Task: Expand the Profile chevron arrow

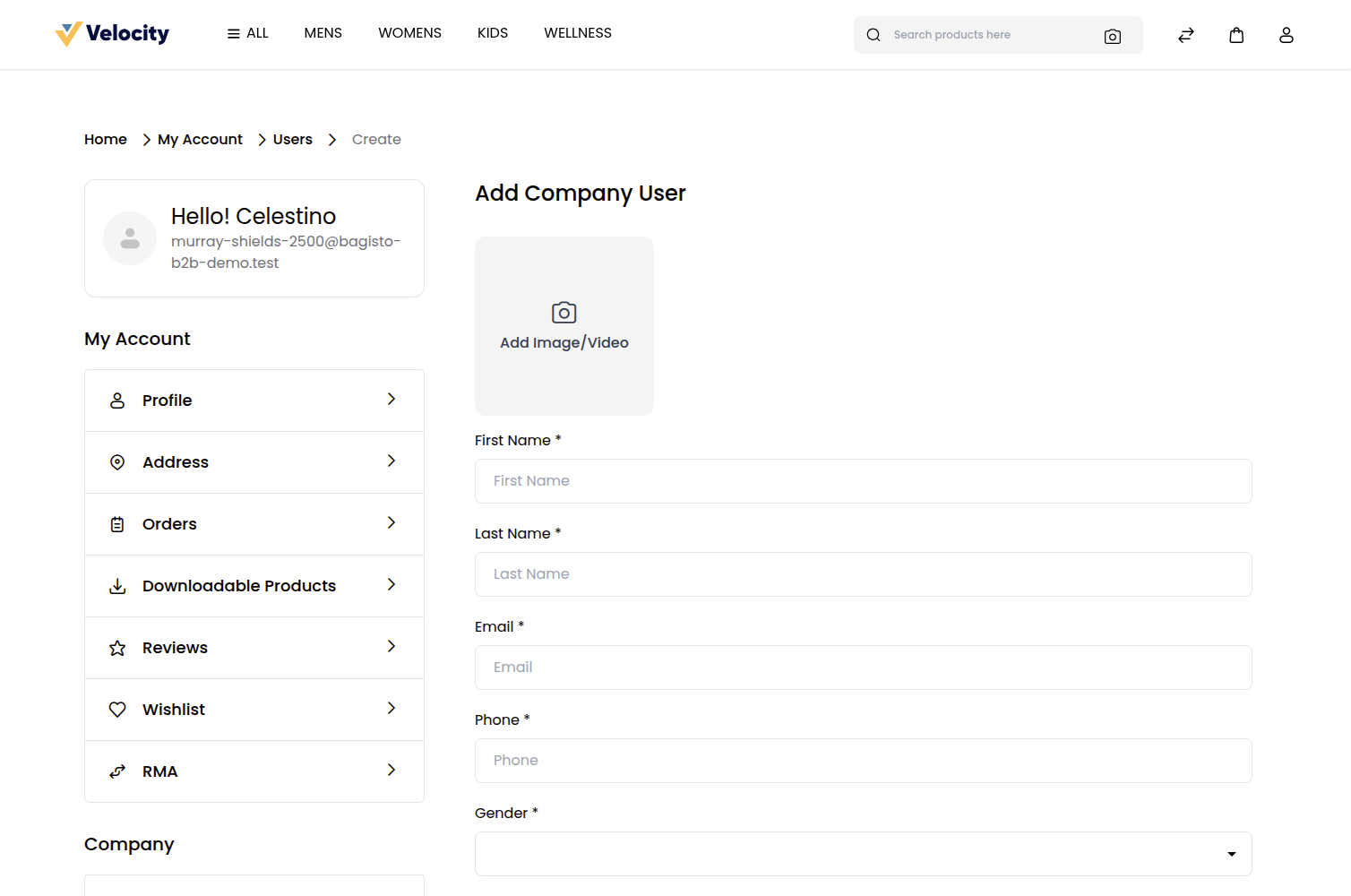Action: (x=392, y=399)
